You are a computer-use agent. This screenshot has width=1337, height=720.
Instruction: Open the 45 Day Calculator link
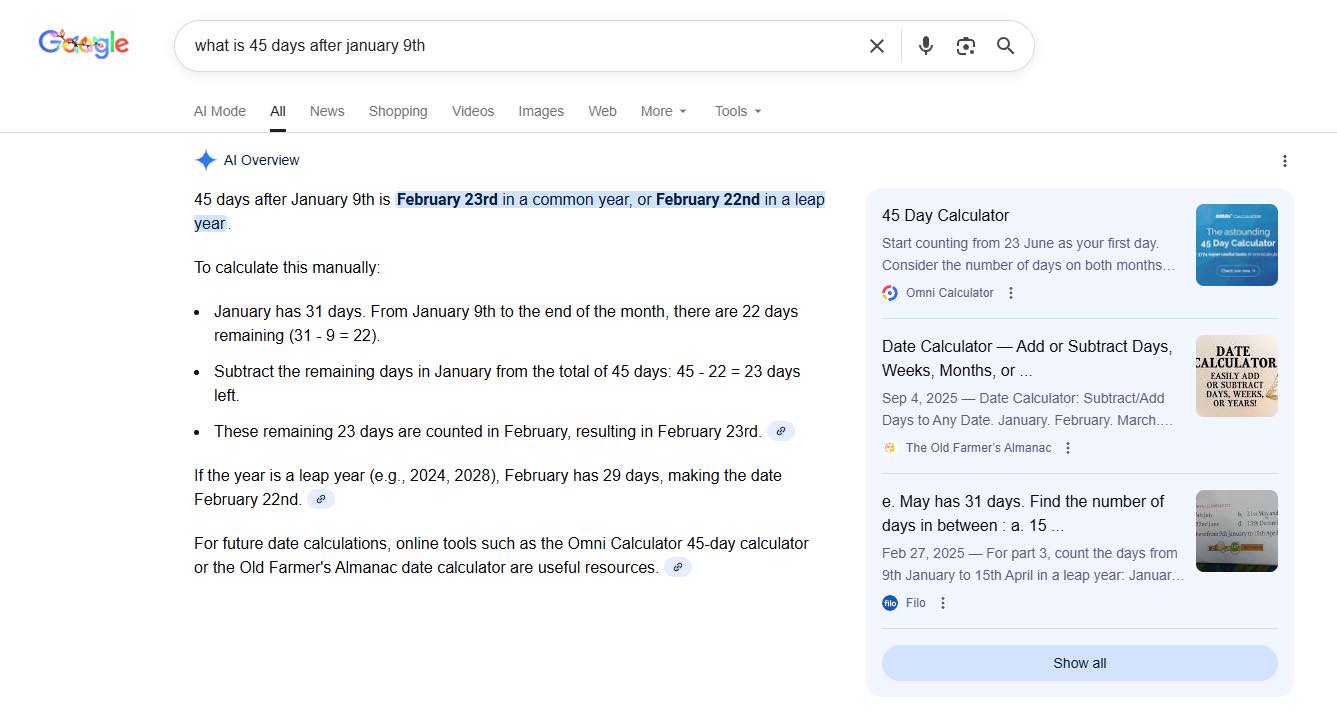[945, 215]
